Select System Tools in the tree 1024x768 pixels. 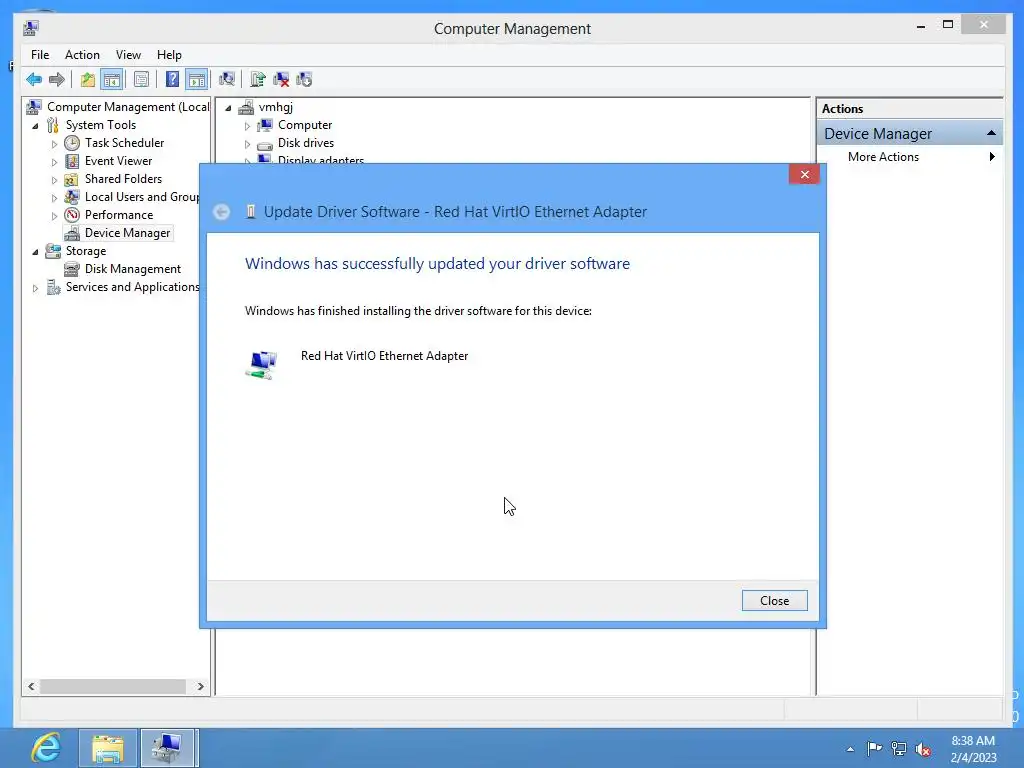101,125
